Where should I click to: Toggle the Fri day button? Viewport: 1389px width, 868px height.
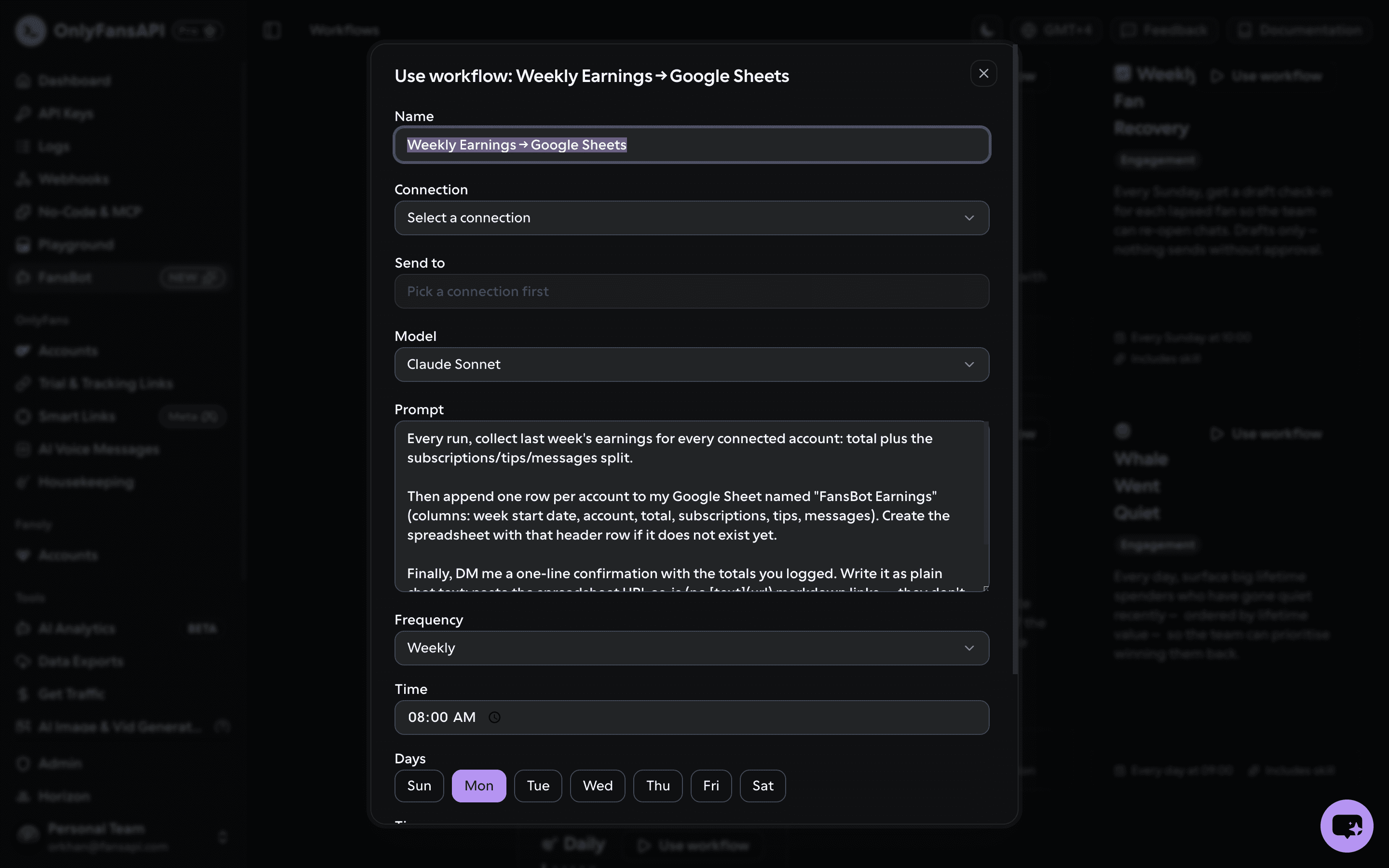(711, 786)
